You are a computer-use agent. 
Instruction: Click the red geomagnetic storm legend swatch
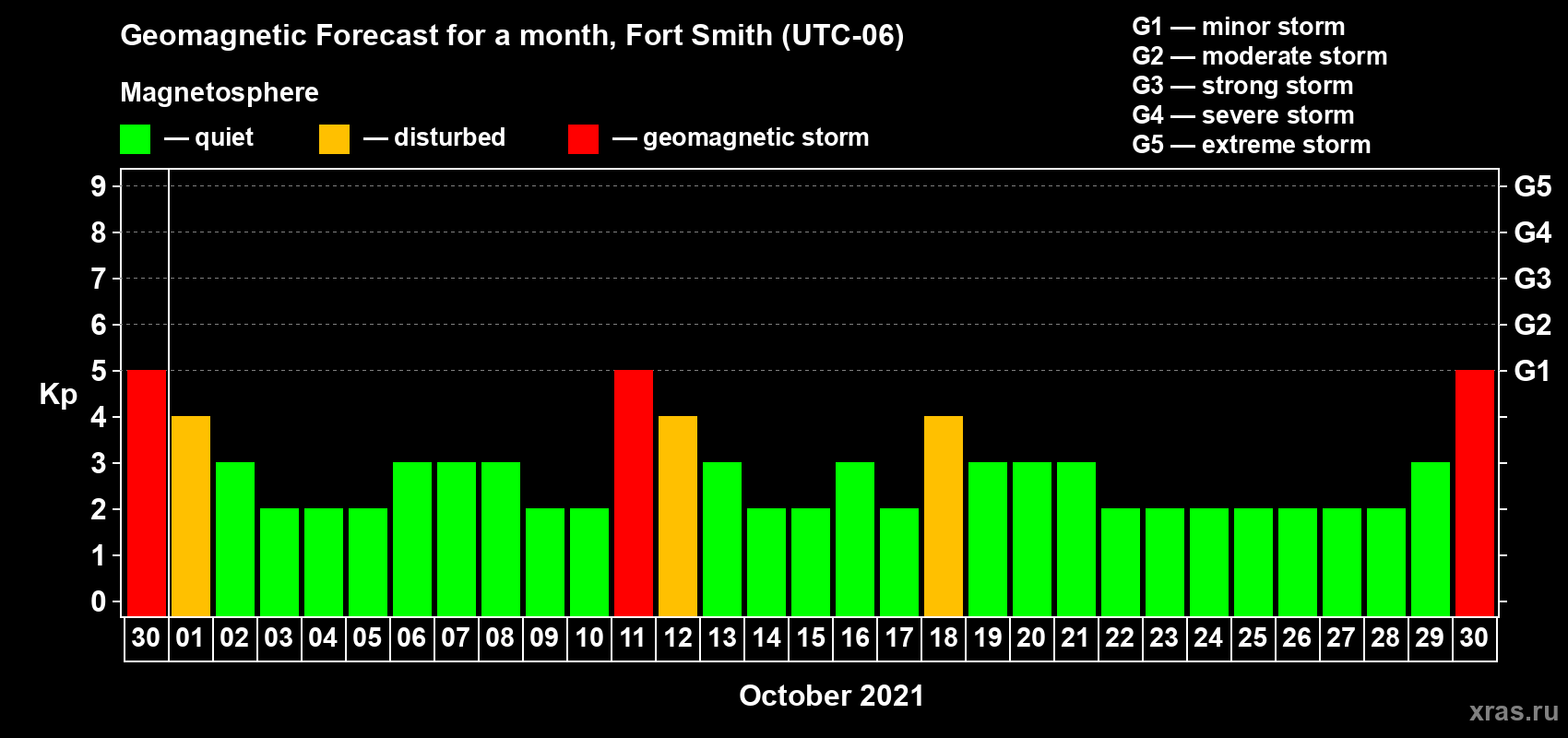(583, 139)
